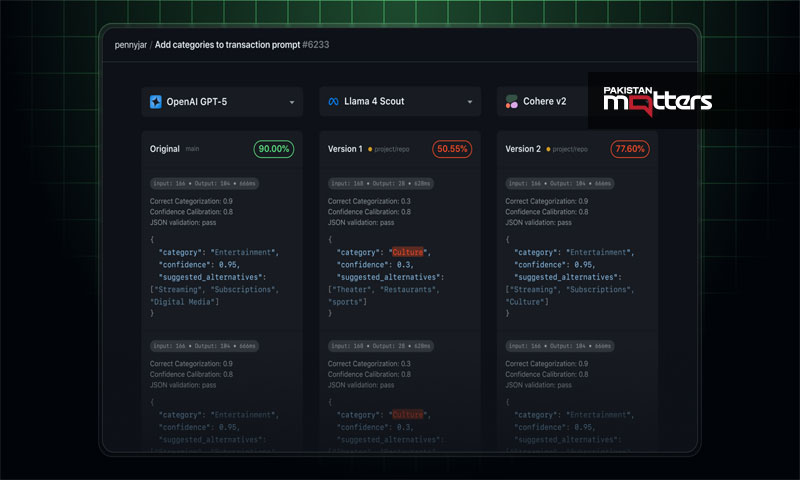Click the second stats pill under Original
The image size is (800, 480).
[204, 346]
